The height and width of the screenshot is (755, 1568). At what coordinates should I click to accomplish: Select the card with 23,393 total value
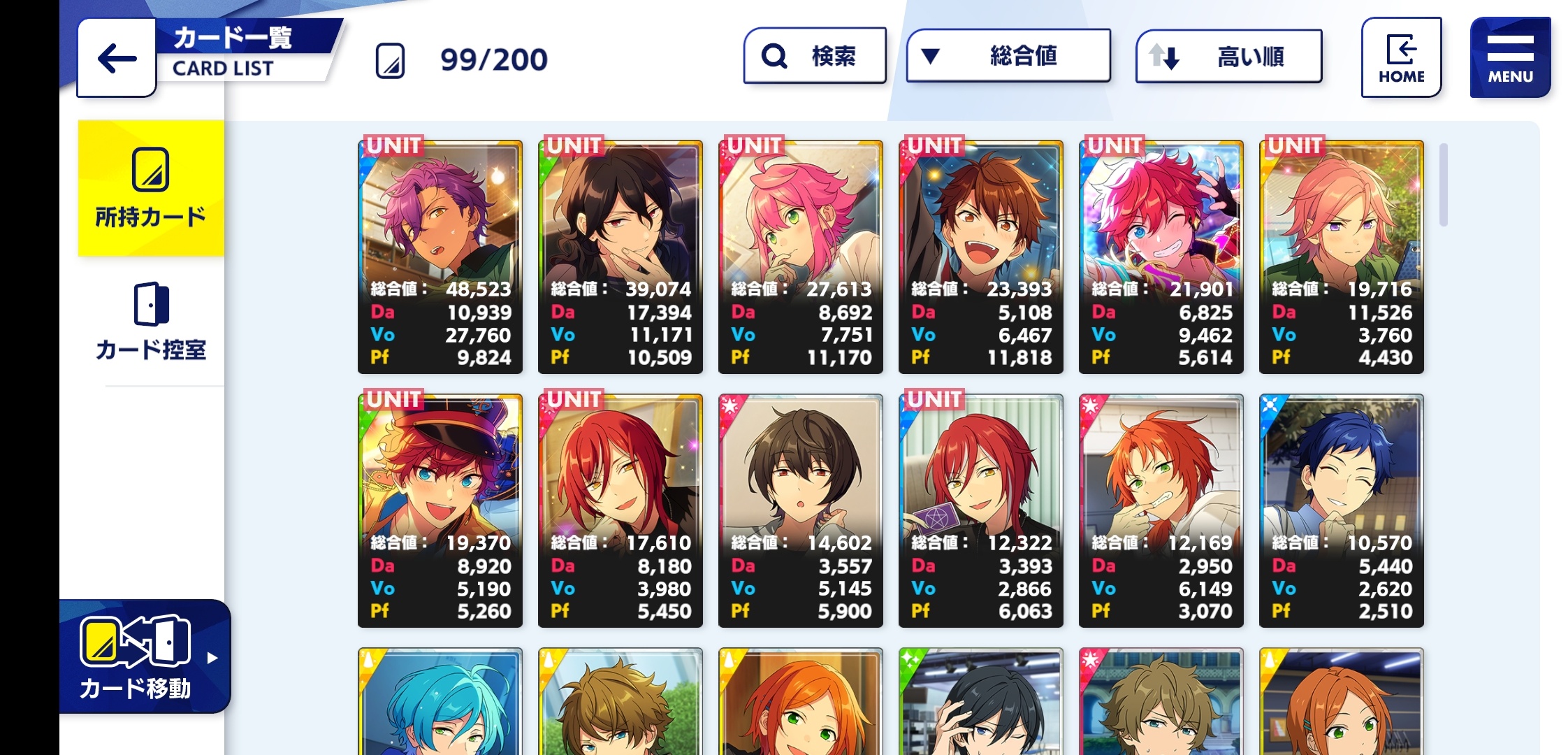tap(981, 255)
